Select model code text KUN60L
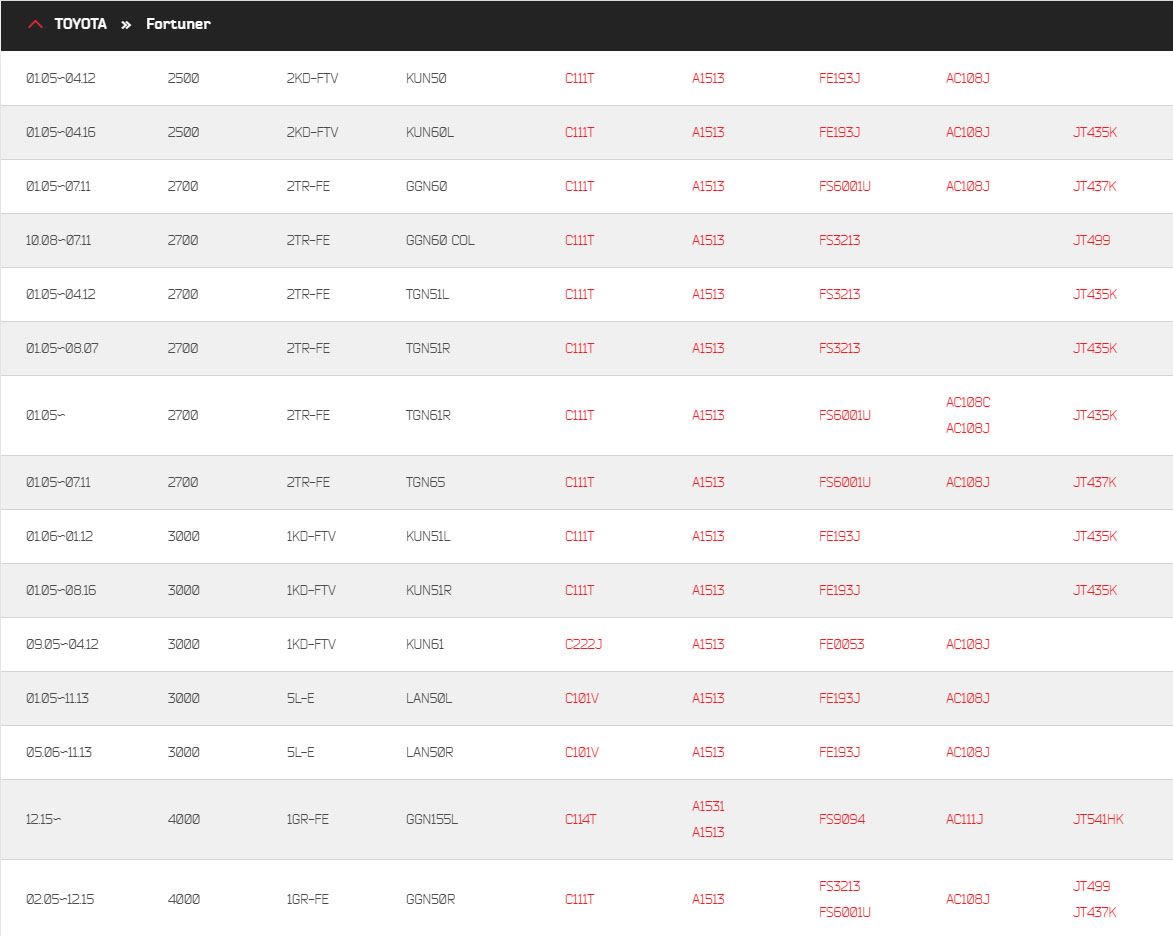 click(429, 132)
